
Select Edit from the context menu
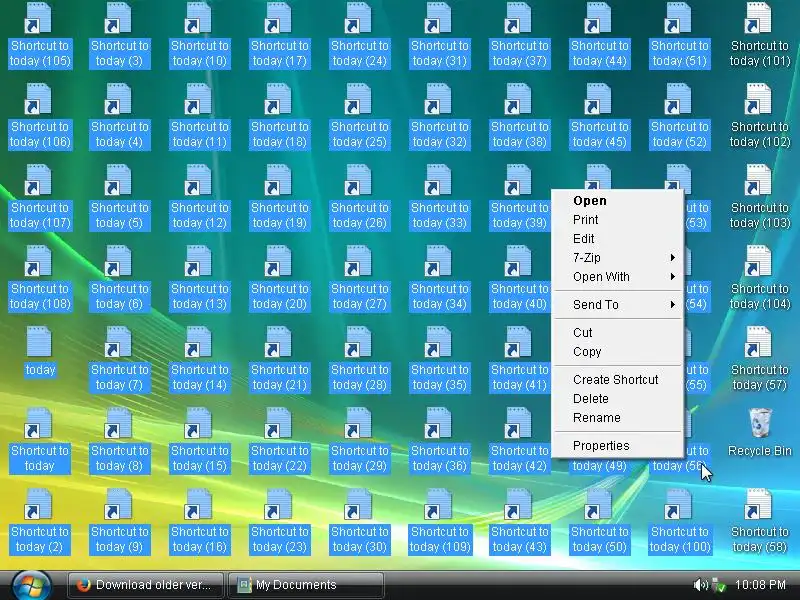(618, 239)
